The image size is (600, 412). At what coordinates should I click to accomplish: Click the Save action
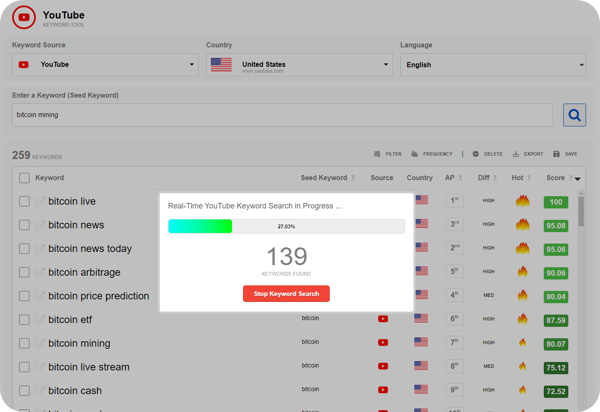pyautogui.click(x=565, y=154)
